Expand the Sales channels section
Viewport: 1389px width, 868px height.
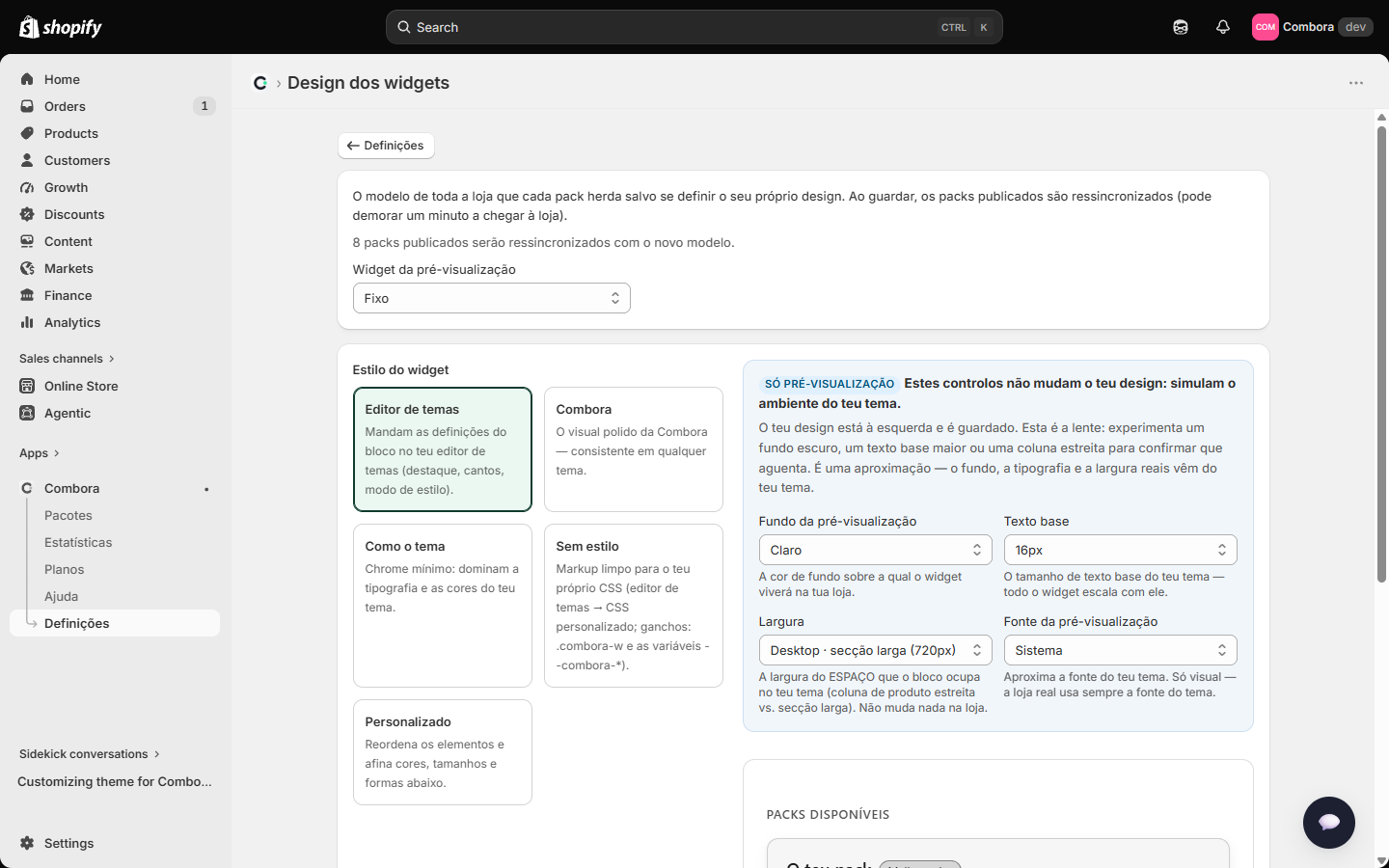coord(67,359)
